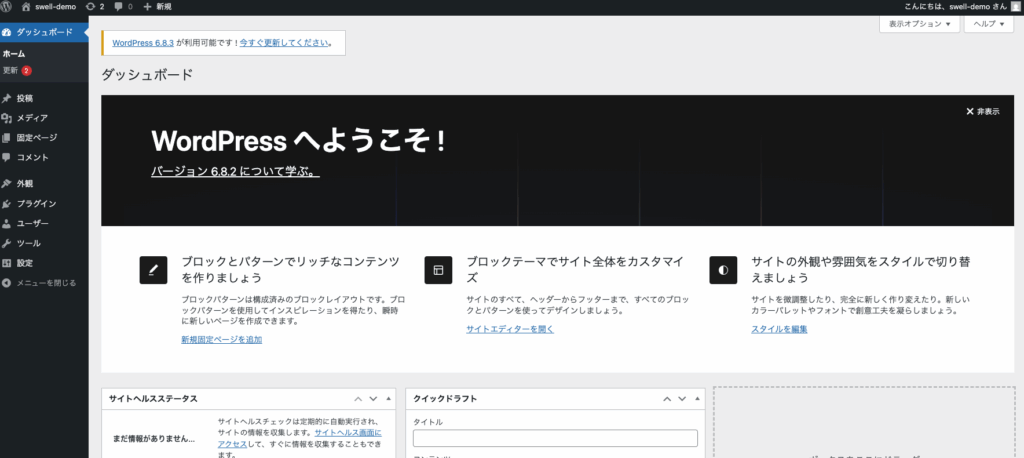Toggle the クイックドラフト panel collapse arrow
Viewport: 1024px width, 458px height.
coord(696,398)
